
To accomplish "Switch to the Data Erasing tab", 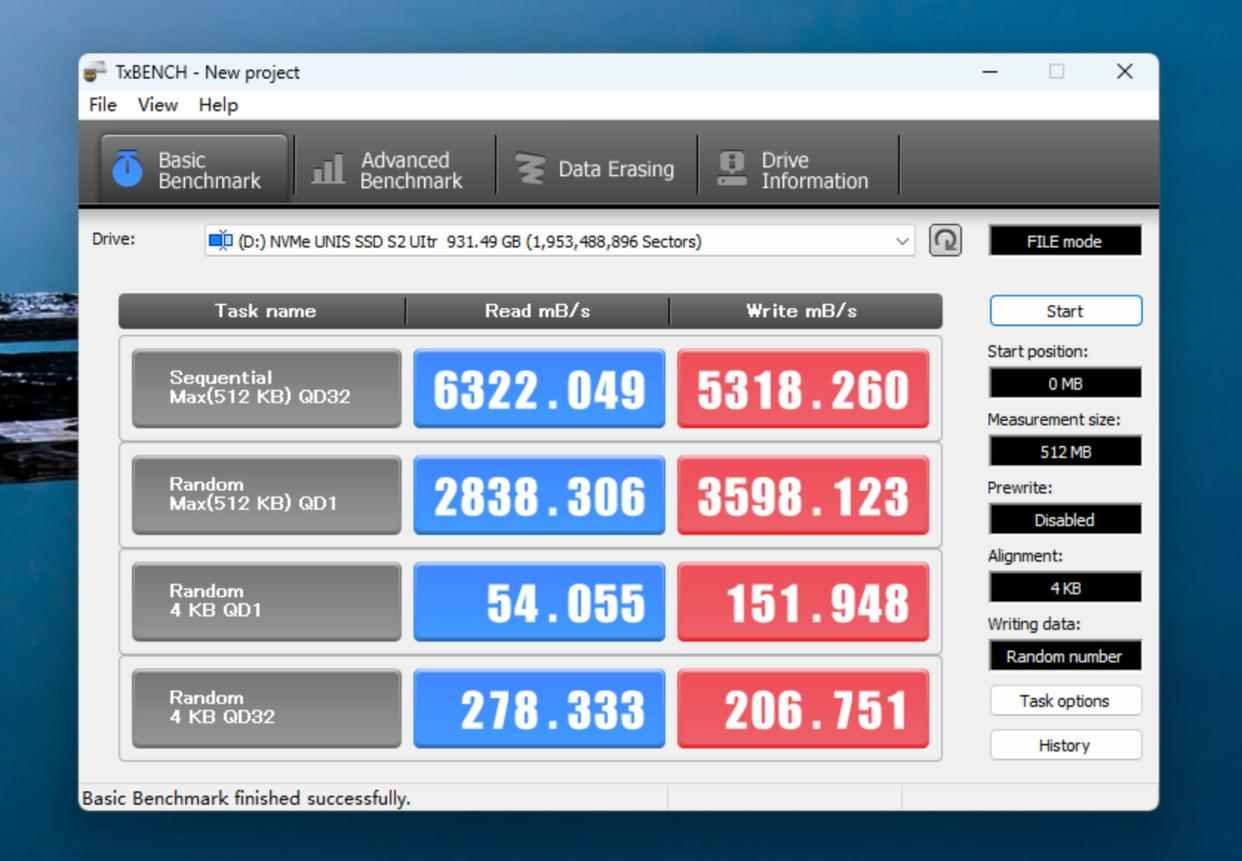I will [x=597, y=169].
